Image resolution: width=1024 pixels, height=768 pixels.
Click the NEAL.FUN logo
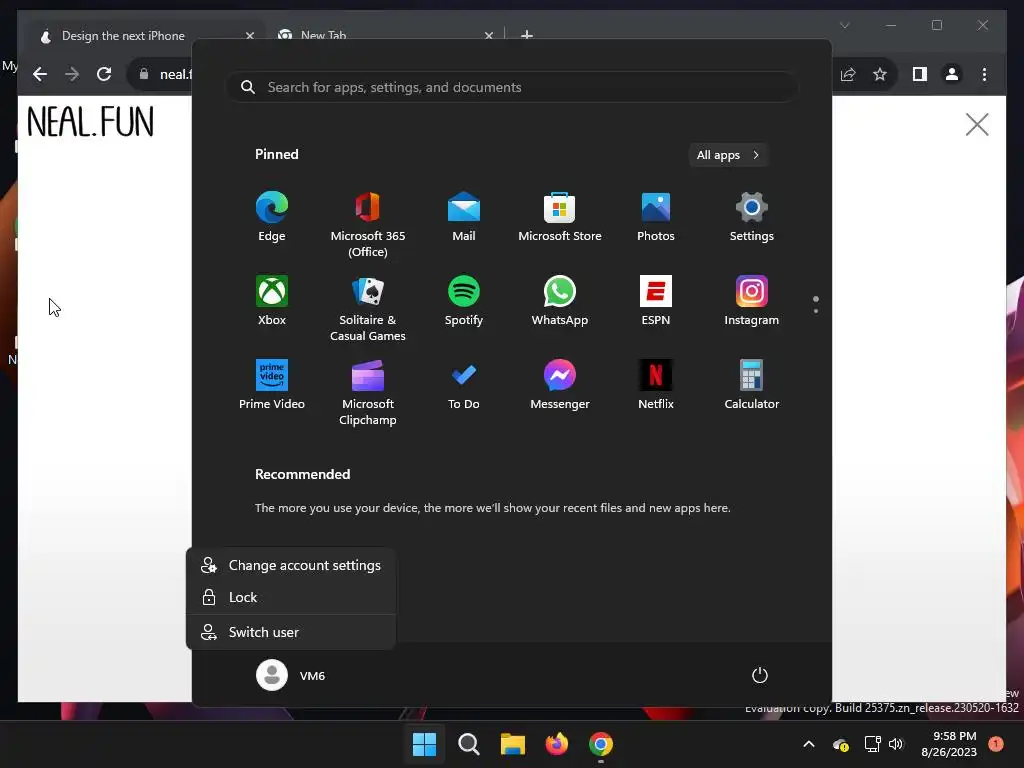pyautogui.click(x=91, y=122)
